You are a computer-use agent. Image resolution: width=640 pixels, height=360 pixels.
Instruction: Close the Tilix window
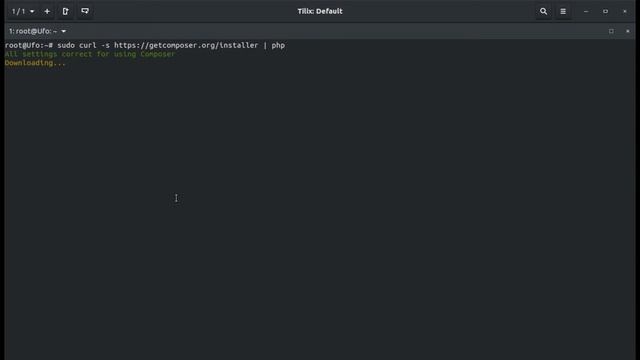click(624, 11)
